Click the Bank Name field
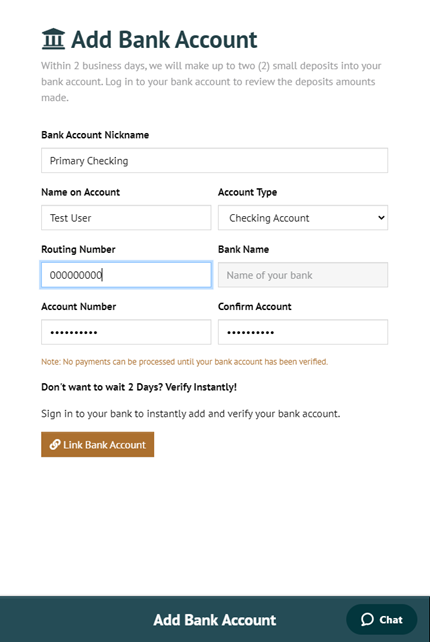The image size is (430, 642). point(303,275)
